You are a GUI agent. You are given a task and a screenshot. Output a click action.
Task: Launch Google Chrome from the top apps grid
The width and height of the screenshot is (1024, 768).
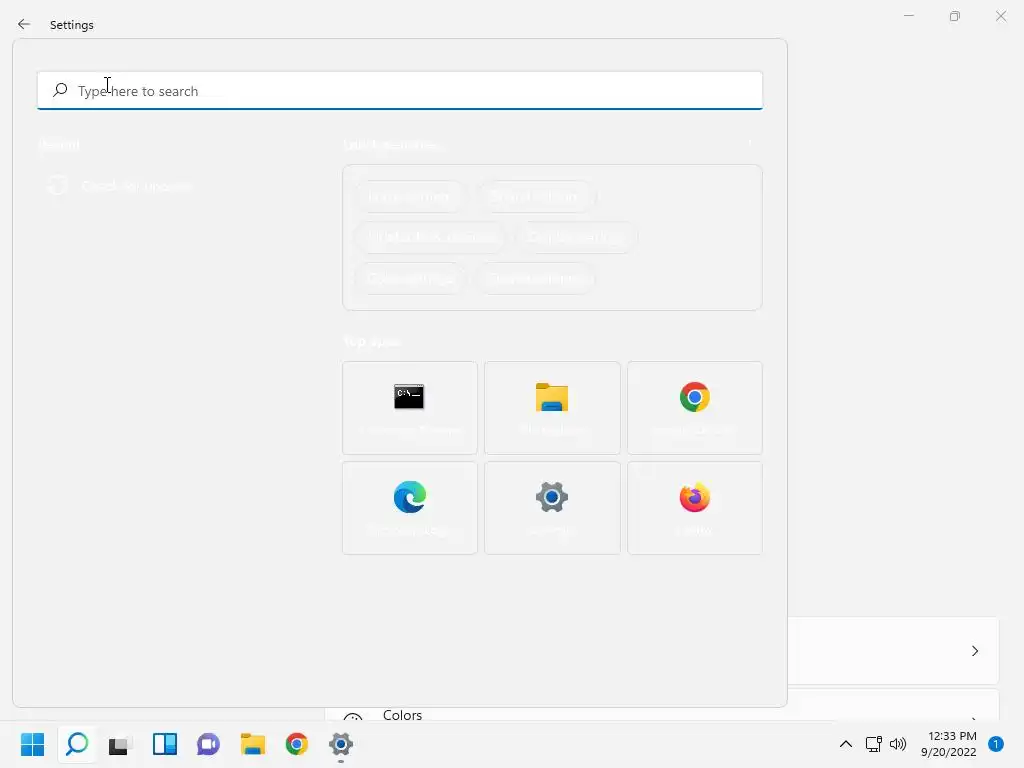click(694, 408)
